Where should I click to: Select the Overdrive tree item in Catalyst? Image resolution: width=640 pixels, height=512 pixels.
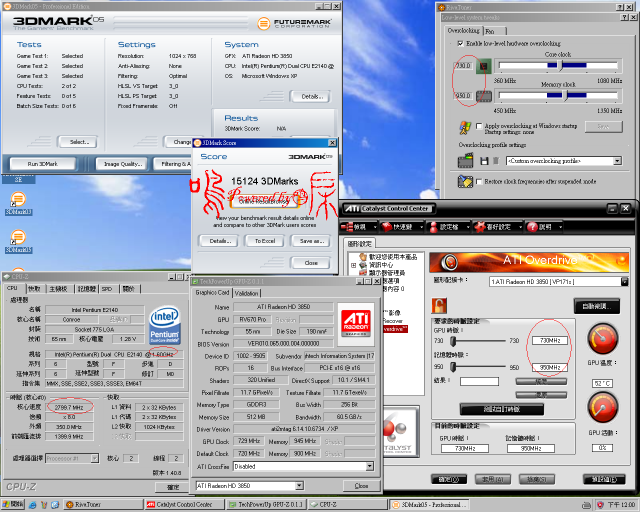395,329
